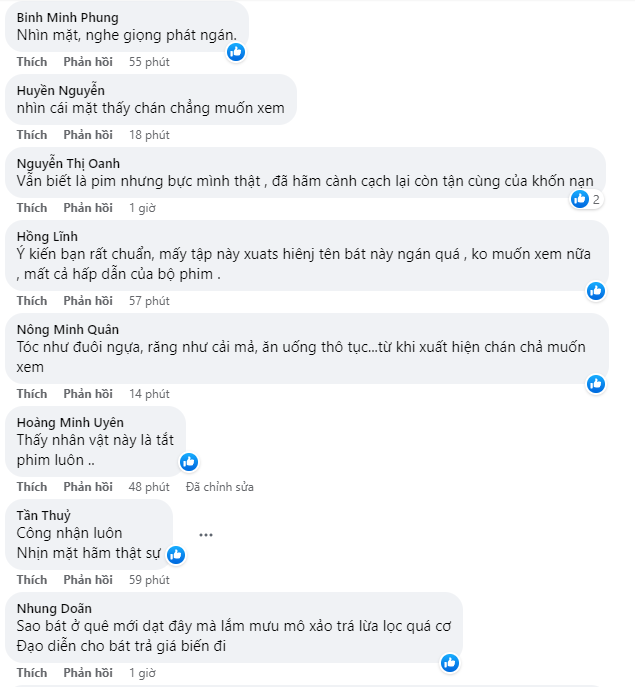The image size is (635, 687).
Task: Open three-dot options next to Tân Thuỷ's comment
Action: (x=206, y=534)
